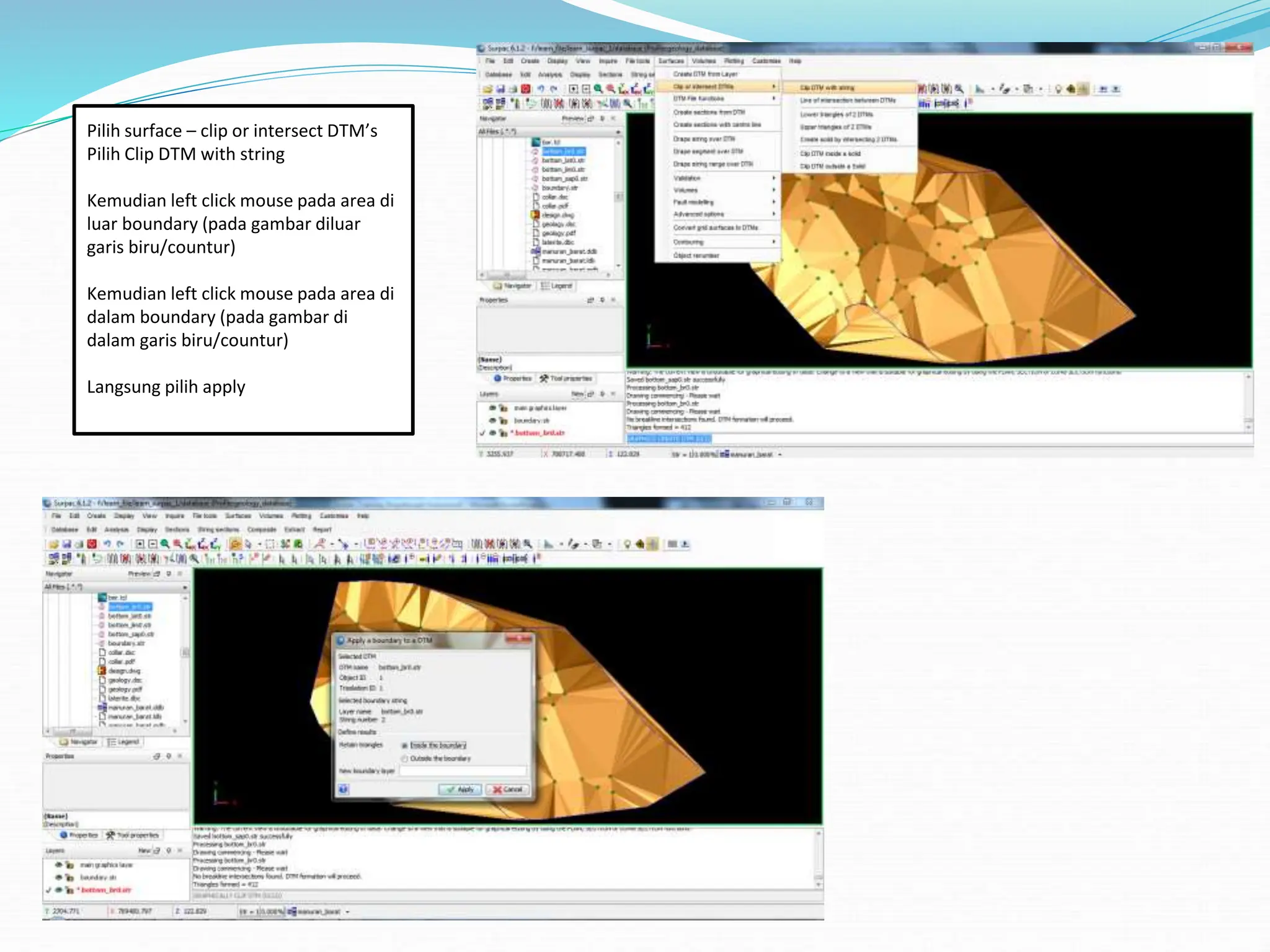
Task: Choose Clip DTM with string menu entry
Action: click(827, 88)
